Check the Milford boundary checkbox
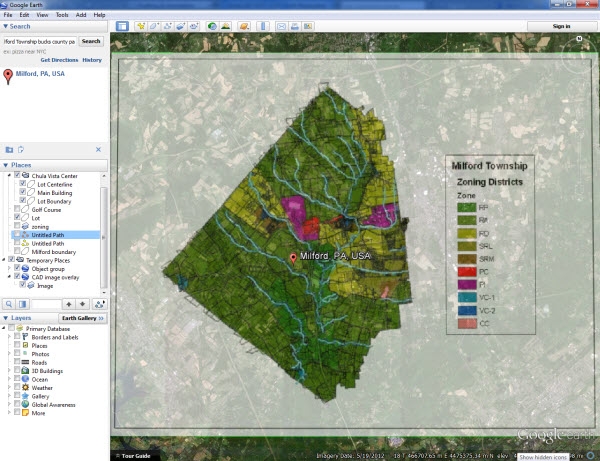The image size is (600, 461). click(x=17, y=251)
